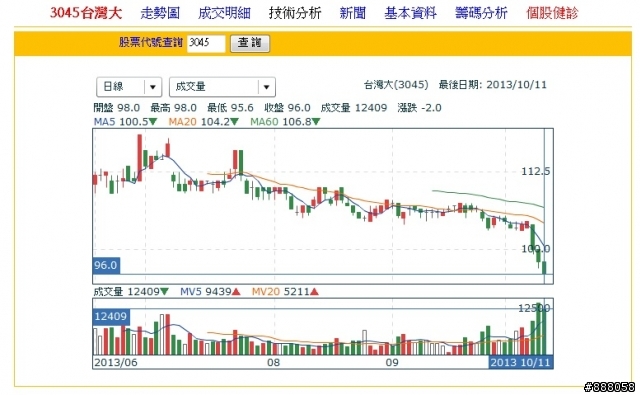
Task: Click the MV5 red up-triangle icon
Action: click(236, 292)
